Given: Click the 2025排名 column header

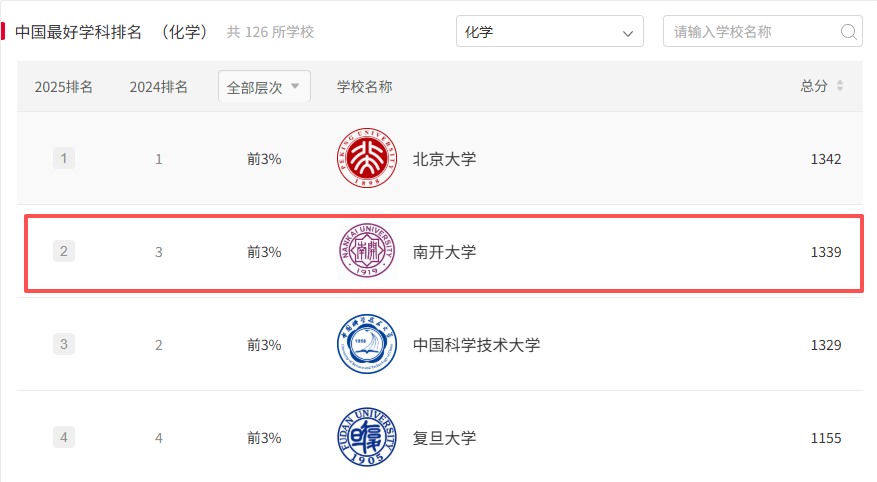Looking at the screenshot, I should coord(64,87).
